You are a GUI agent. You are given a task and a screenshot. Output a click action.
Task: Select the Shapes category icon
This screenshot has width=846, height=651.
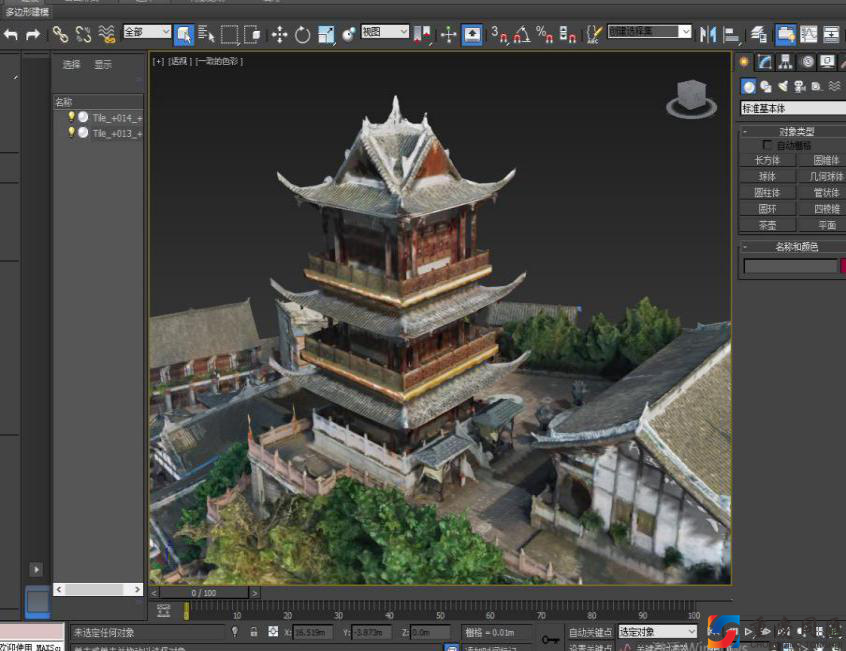pyautogui.click(x=766, y=86)
